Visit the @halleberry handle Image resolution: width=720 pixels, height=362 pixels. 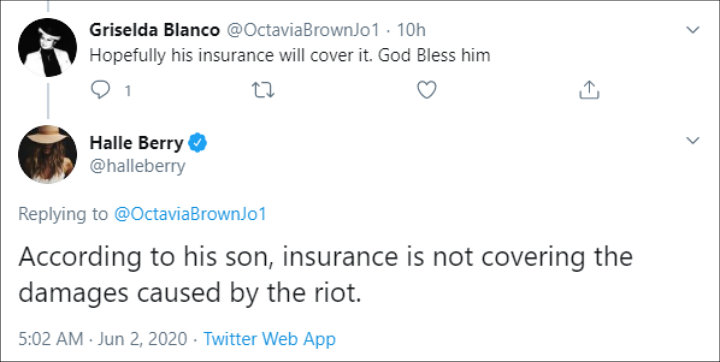coord(137,166)
